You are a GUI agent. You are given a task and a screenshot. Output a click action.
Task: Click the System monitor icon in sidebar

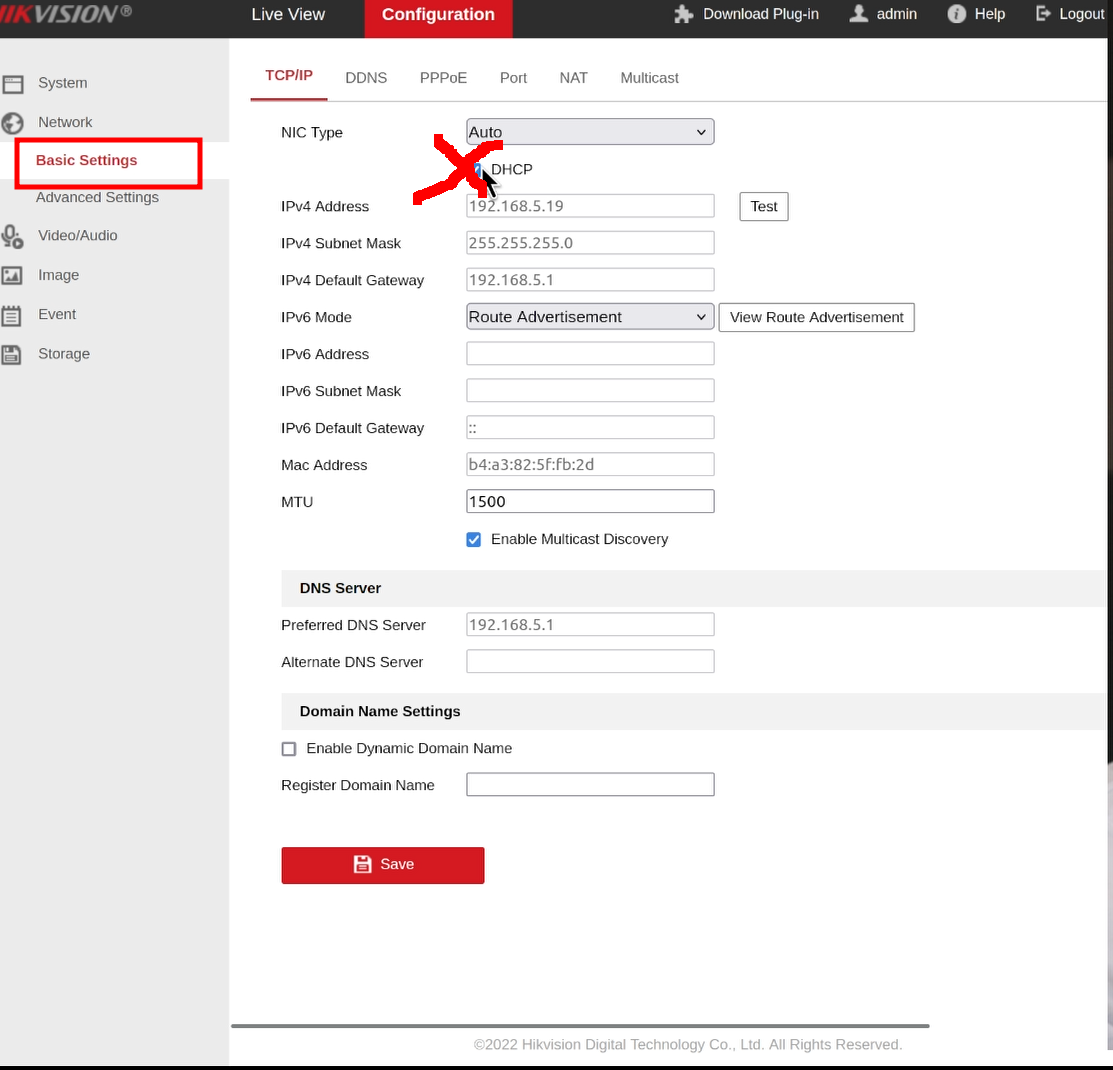[x=13, y=84]
